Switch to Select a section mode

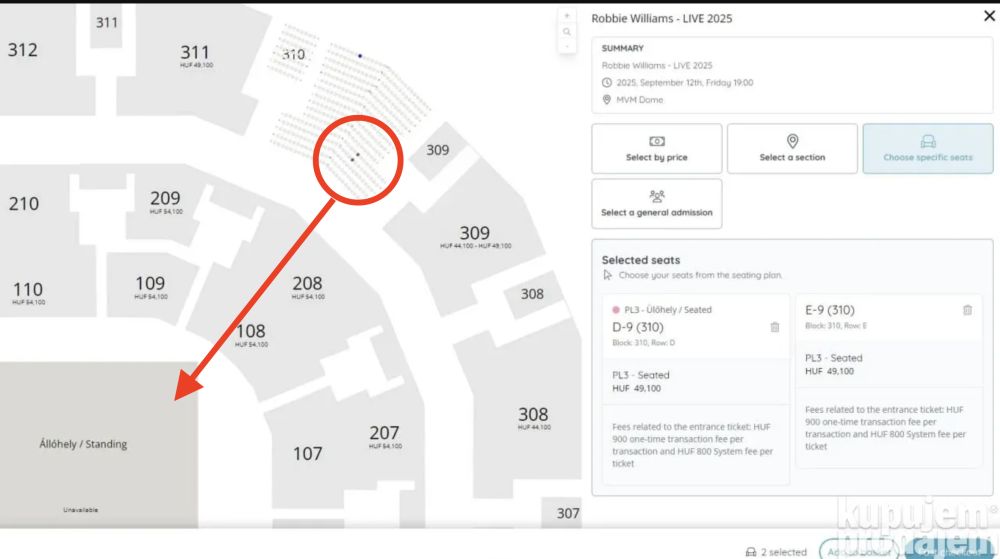792,149
